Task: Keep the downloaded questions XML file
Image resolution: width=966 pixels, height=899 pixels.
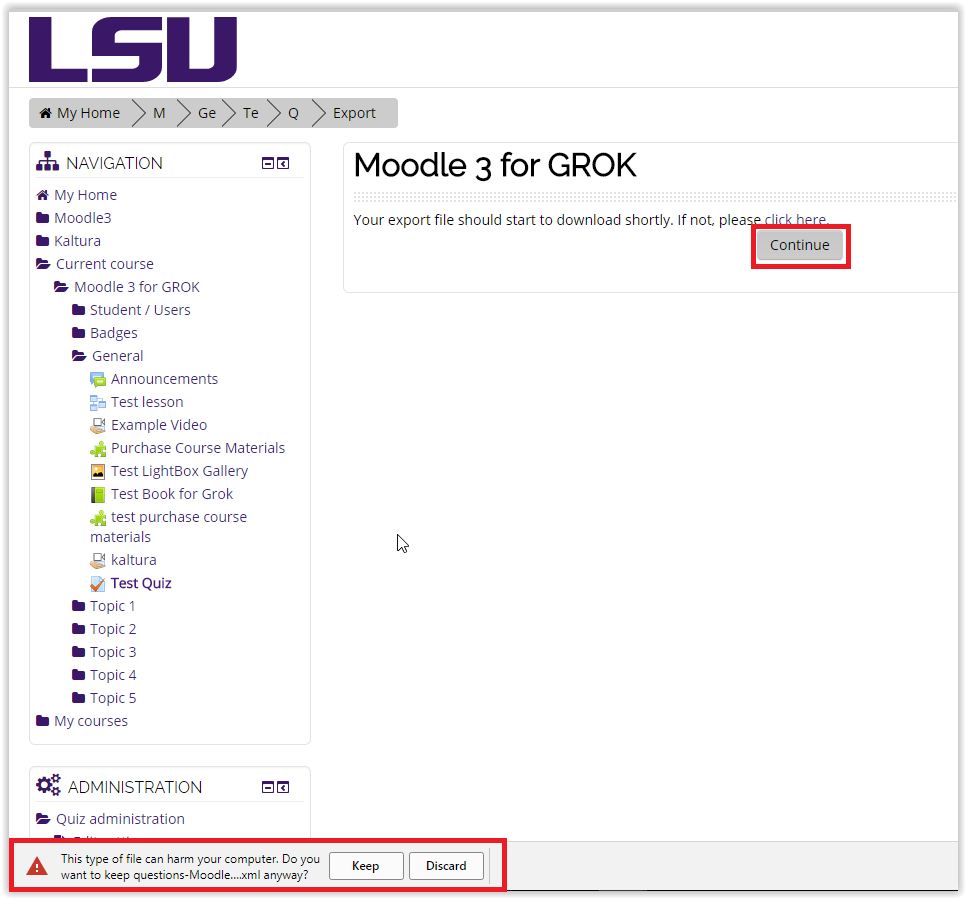Action: (x=366, y=866)
